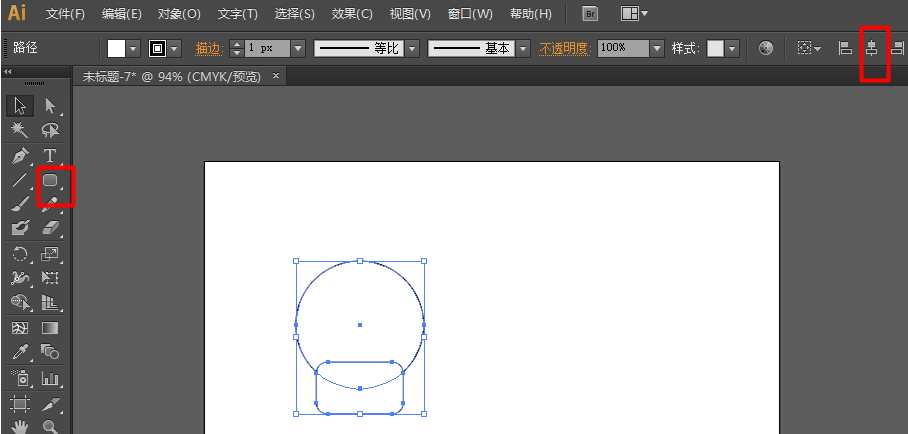Image resolution: width=908 pixels, height=434 pixels.
Task: Open the Align To selection dropdown
Action: pyautogui.click(x=809, y=49)
